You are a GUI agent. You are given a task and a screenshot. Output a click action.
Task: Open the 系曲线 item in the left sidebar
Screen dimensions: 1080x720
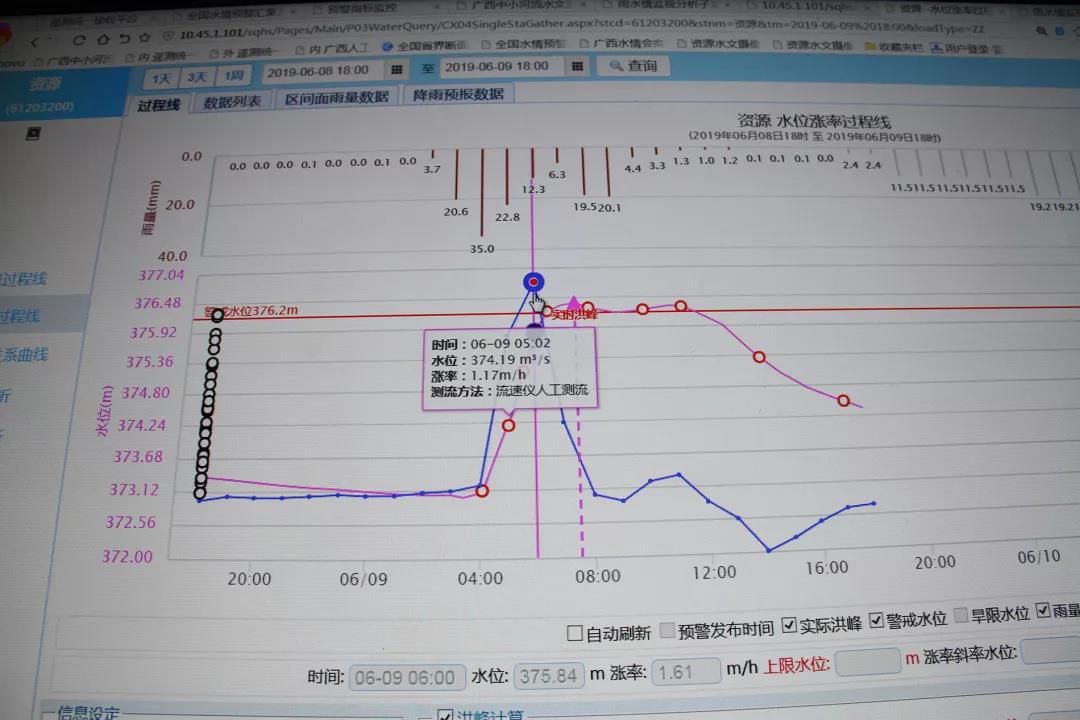coord(24,355)
